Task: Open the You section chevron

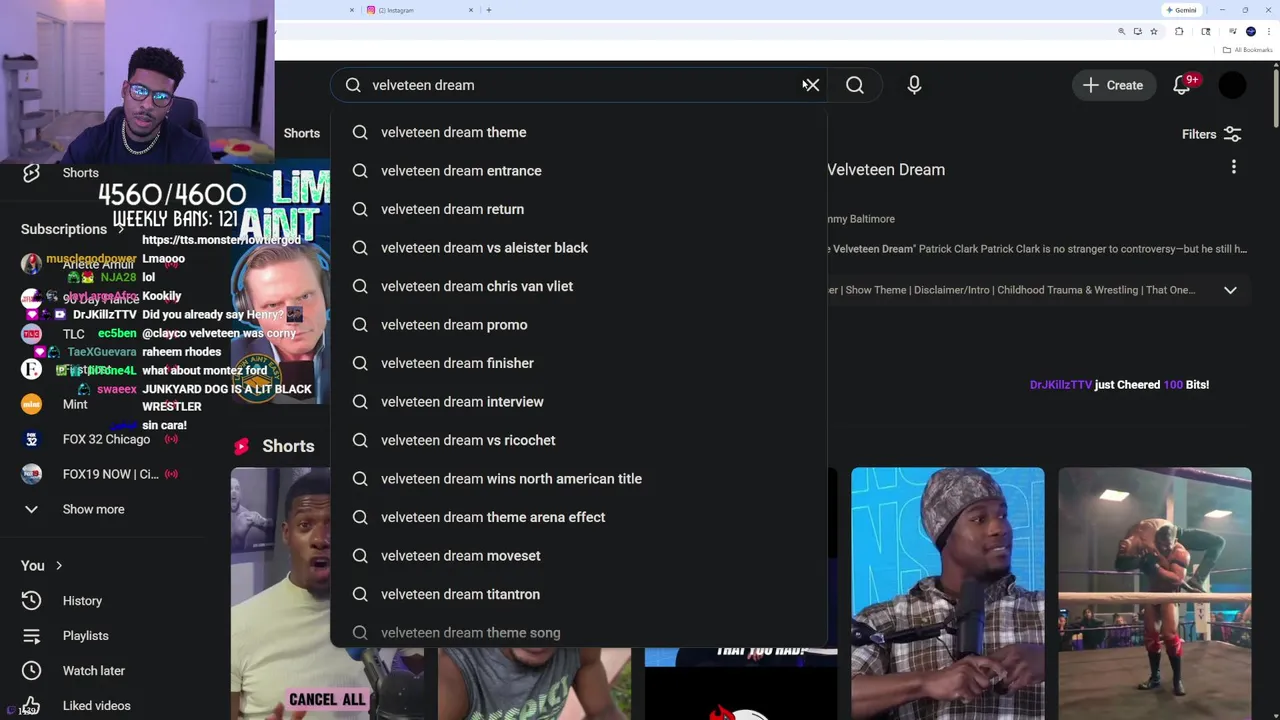Action: [x=59, y=566]
